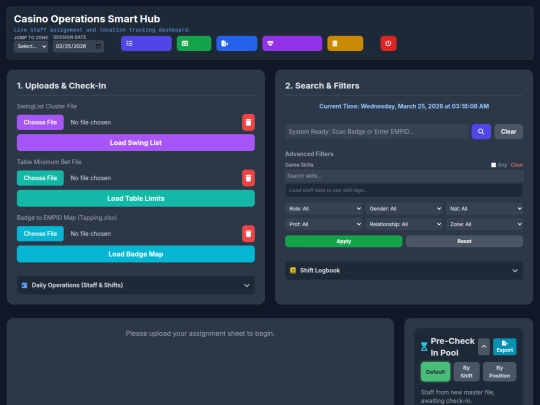Open the Zone: All filter dropdown
Viewport: 540px width, 405px height.
pyautogui.click(x=484, y=224)
